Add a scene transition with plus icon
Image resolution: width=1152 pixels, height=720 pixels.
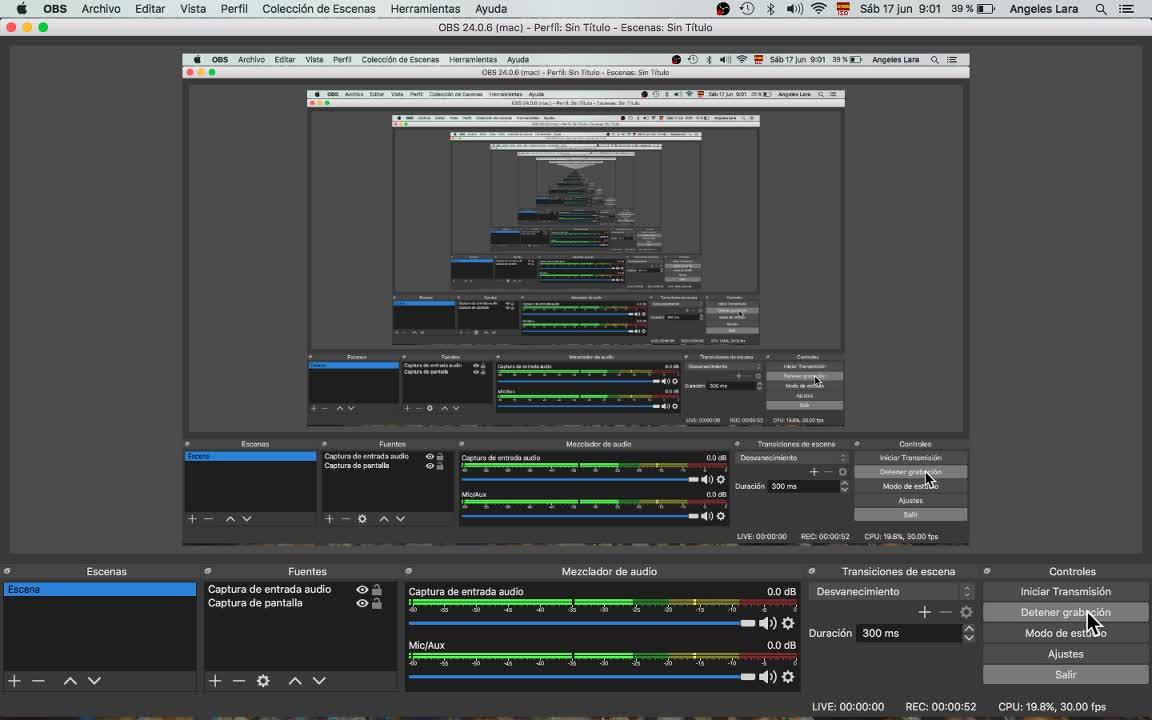click(924, 612)
